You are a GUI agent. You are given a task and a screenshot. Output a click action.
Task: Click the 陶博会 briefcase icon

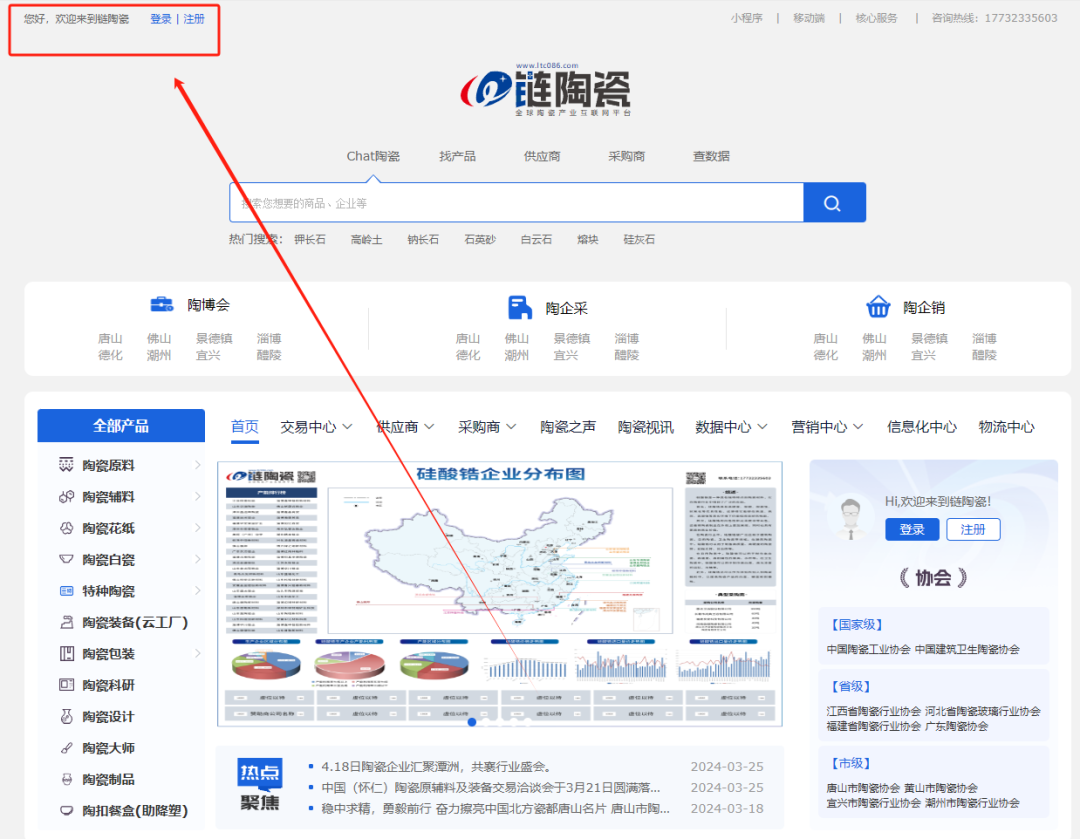[x=163, y=305]
